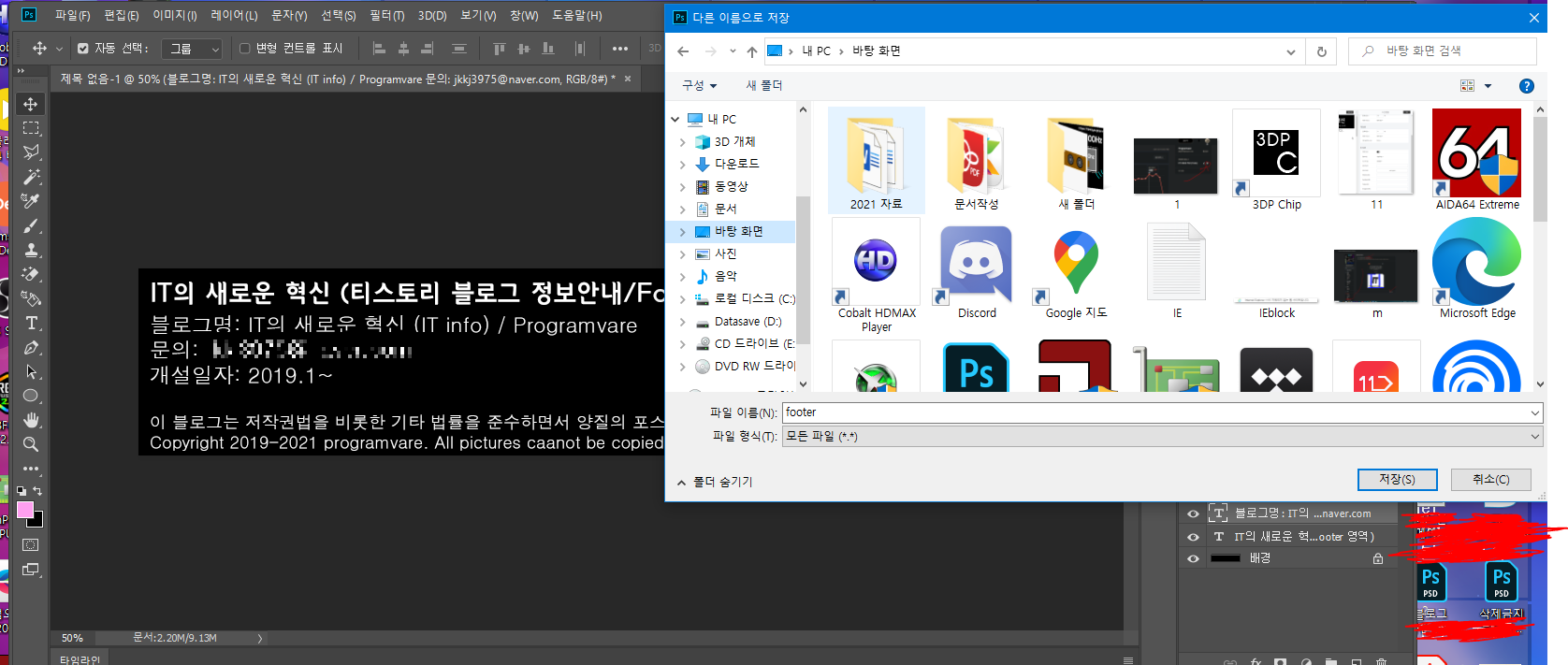This screenshot has height=665, width=1568.
Task: Open the file type (파일 형식) dropdown
Action: [x=1162, y=436]
